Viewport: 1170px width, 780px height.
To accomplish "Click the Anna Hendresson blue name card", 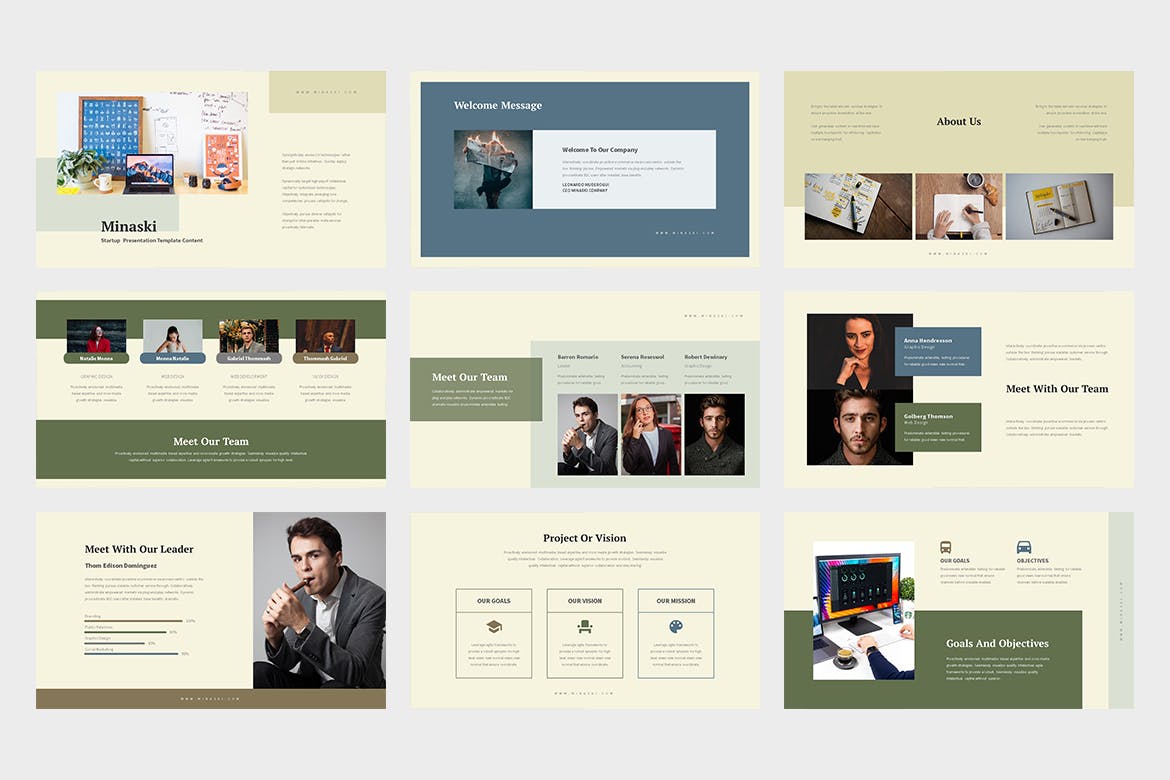I will pos(938,351).
